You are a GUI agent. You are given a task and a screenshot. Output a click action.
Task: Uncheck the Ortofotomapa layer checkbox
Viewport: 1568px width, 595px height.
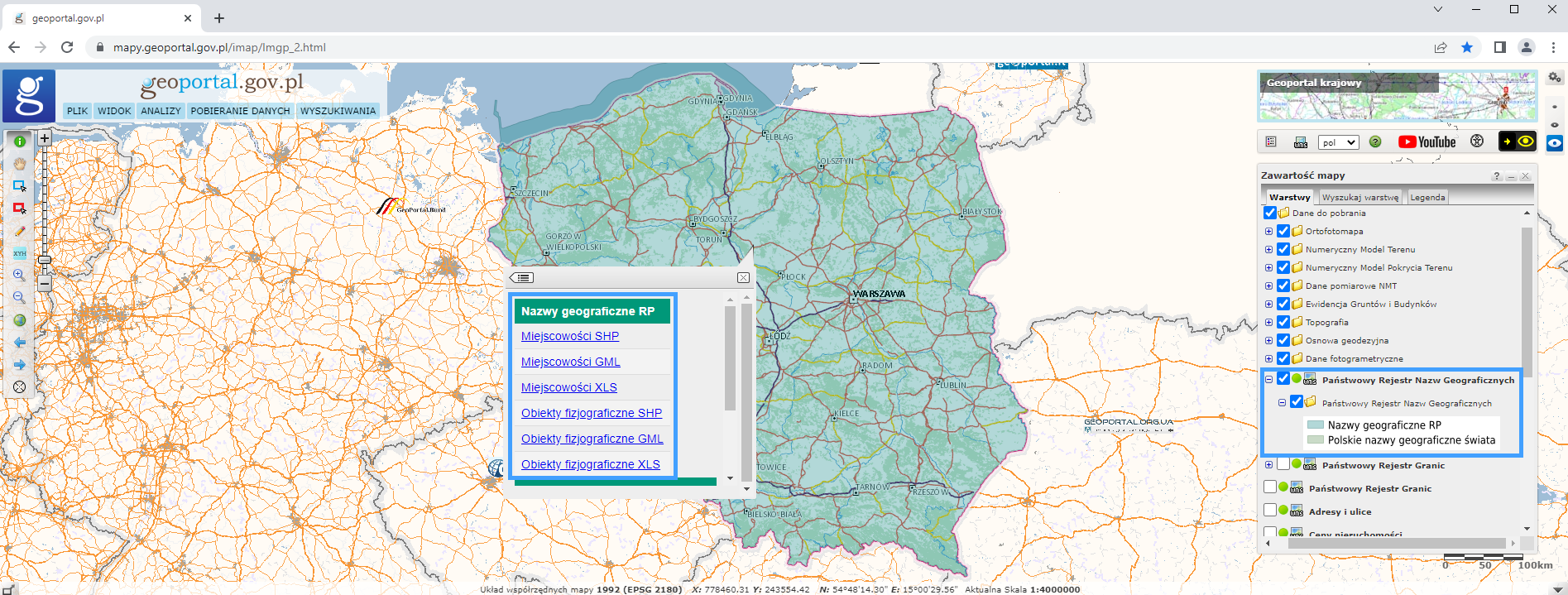click(x=1283, y=231)
